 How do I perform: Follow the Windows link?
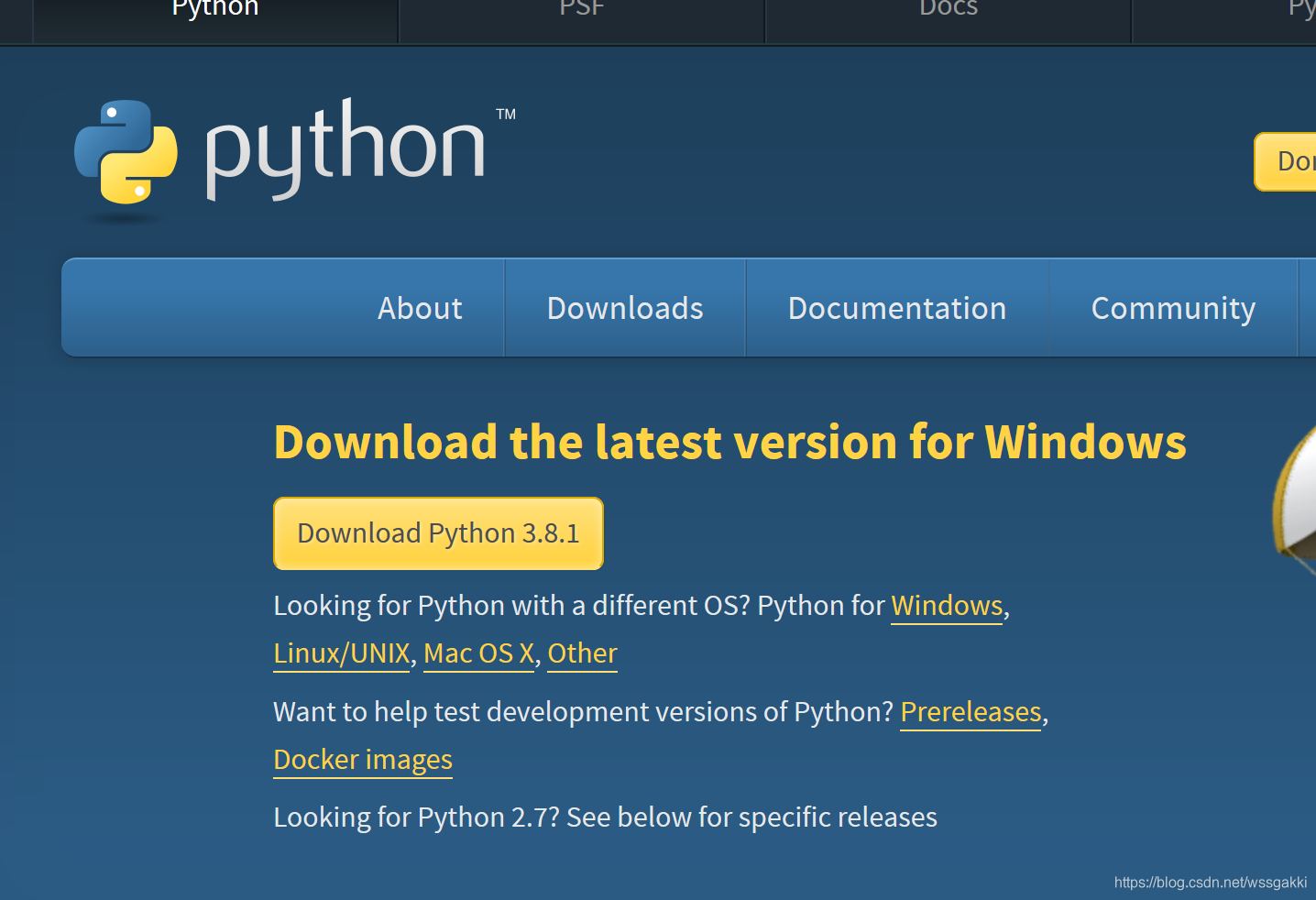(x=947, y=606)
